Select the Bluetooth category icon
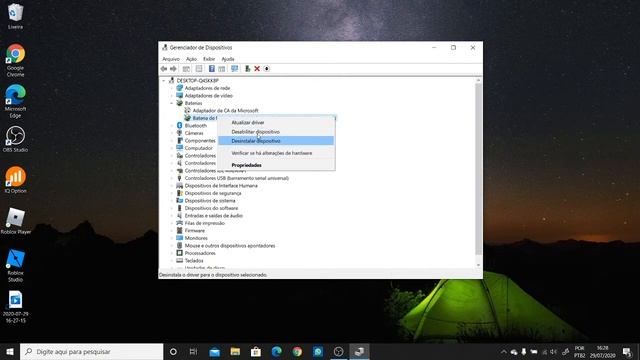 [179, 125]
